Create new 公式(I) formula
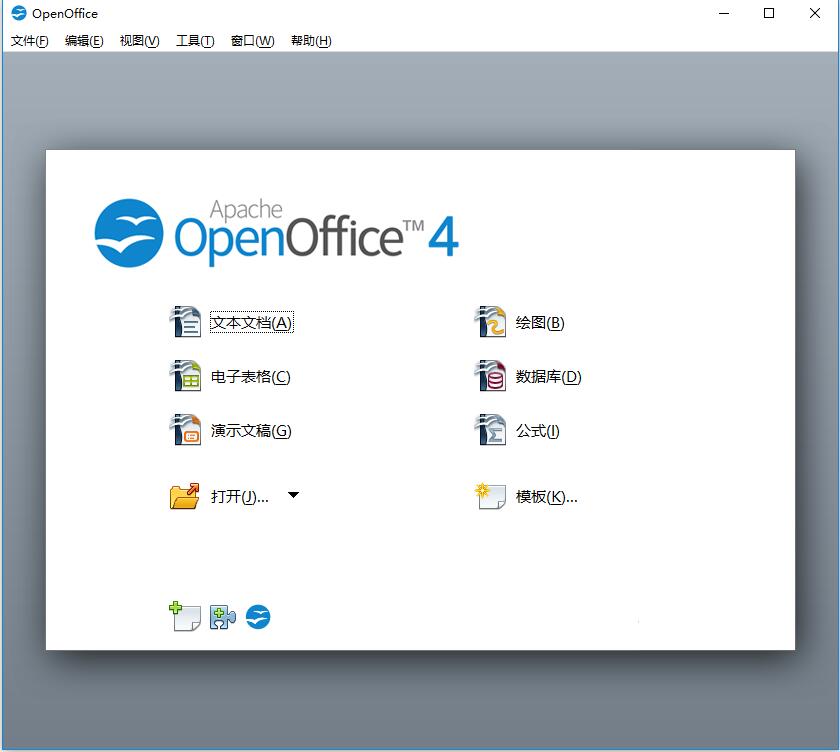Viewport: 840px width, 752px height. point(537,431)
